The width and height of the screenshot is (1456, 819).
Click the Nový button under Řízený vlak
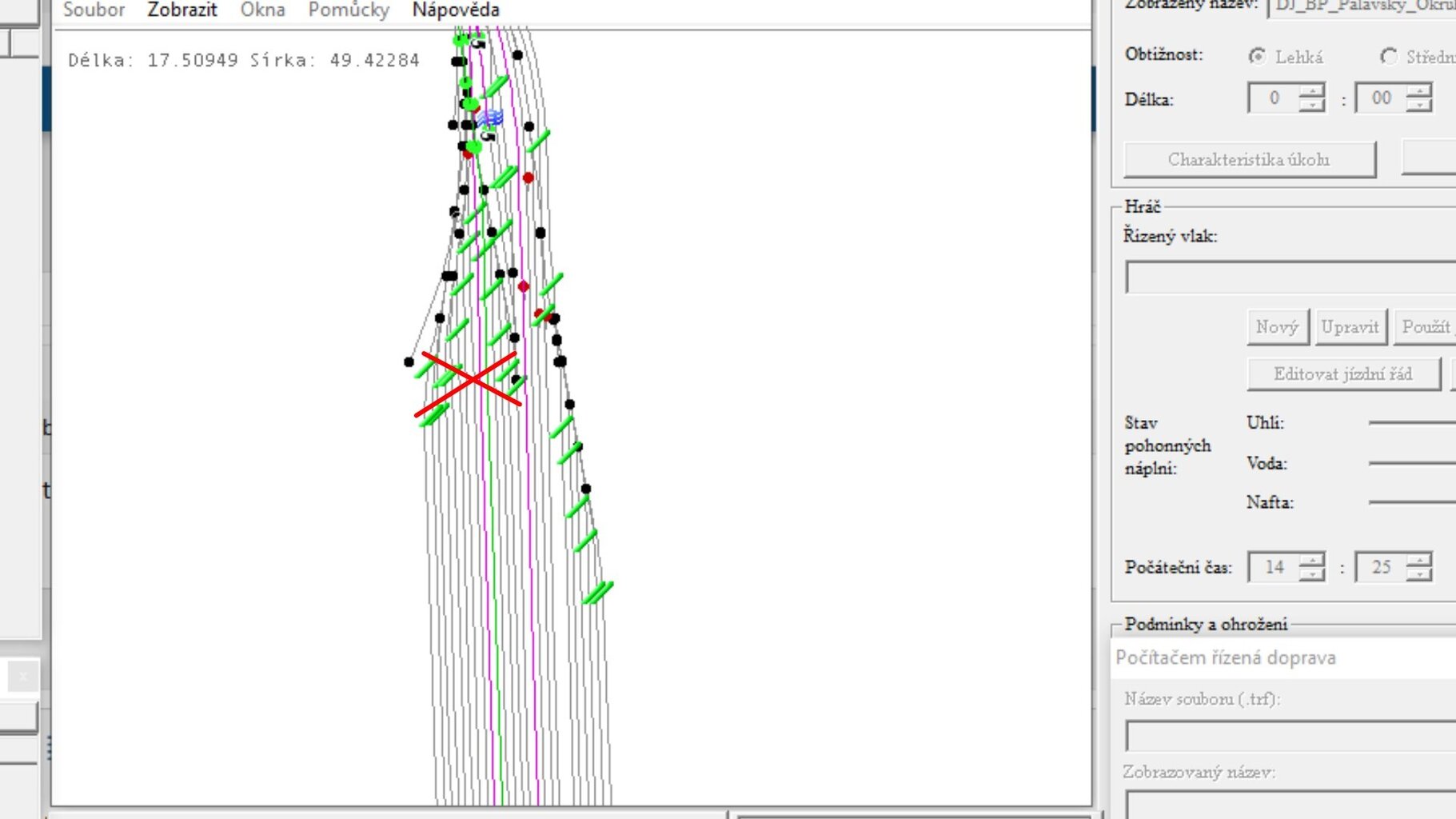(x=1277, y=327)
